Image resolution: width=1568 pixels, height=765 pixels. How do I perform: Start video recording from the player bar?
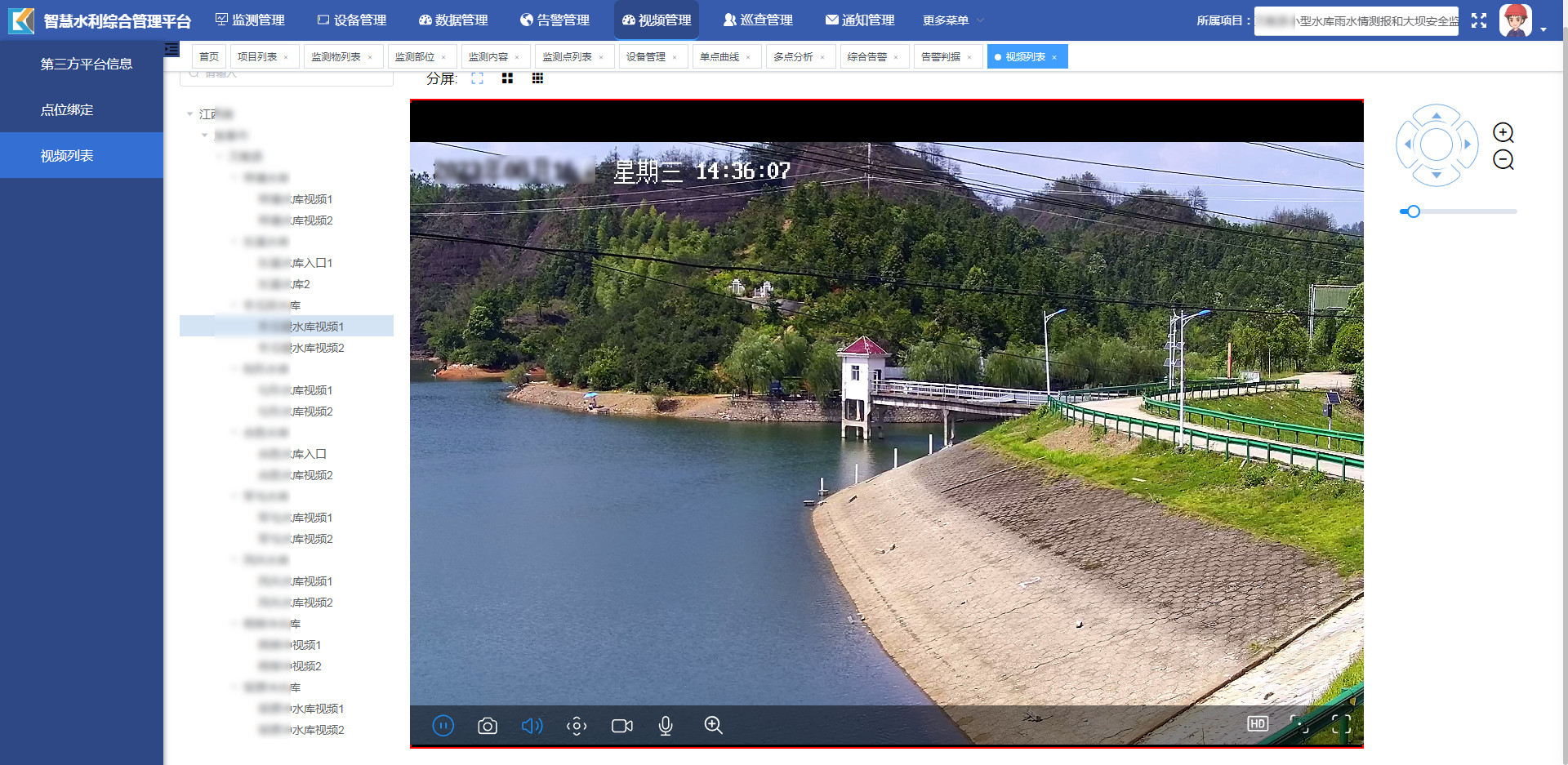tap(622, 726)
